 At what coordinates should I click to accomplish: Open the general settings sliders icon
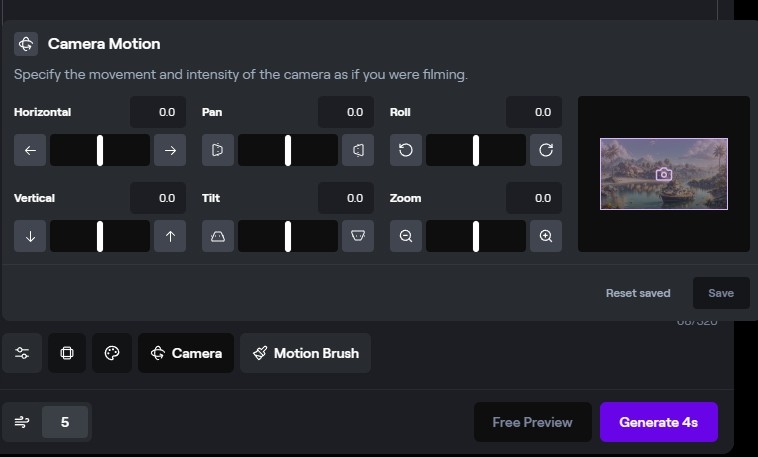(x=22, y=353)
